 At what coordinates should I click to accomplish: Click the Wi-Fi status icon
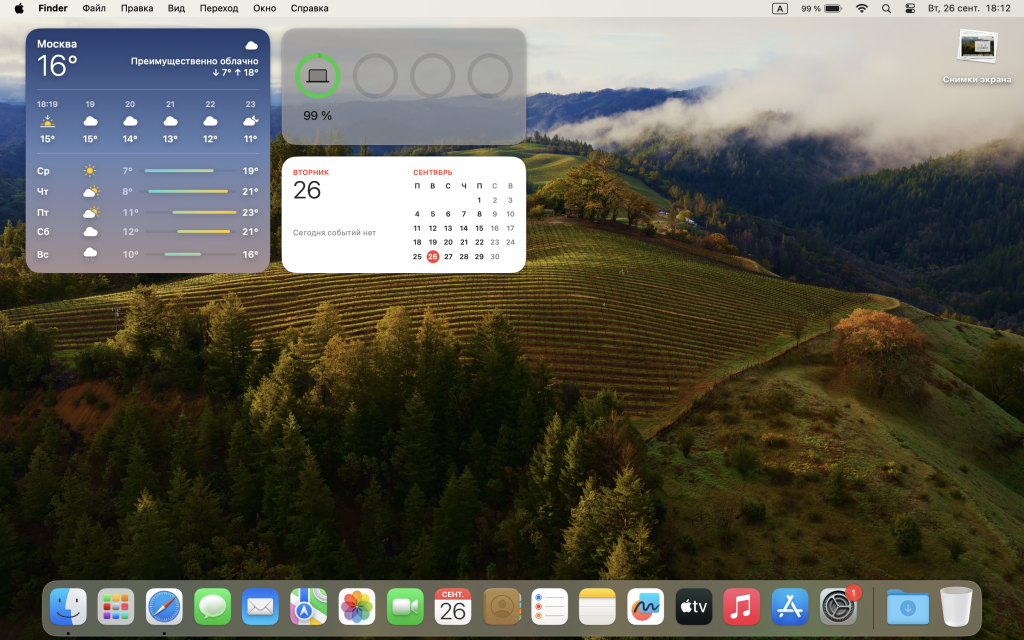tap(861, 8)
